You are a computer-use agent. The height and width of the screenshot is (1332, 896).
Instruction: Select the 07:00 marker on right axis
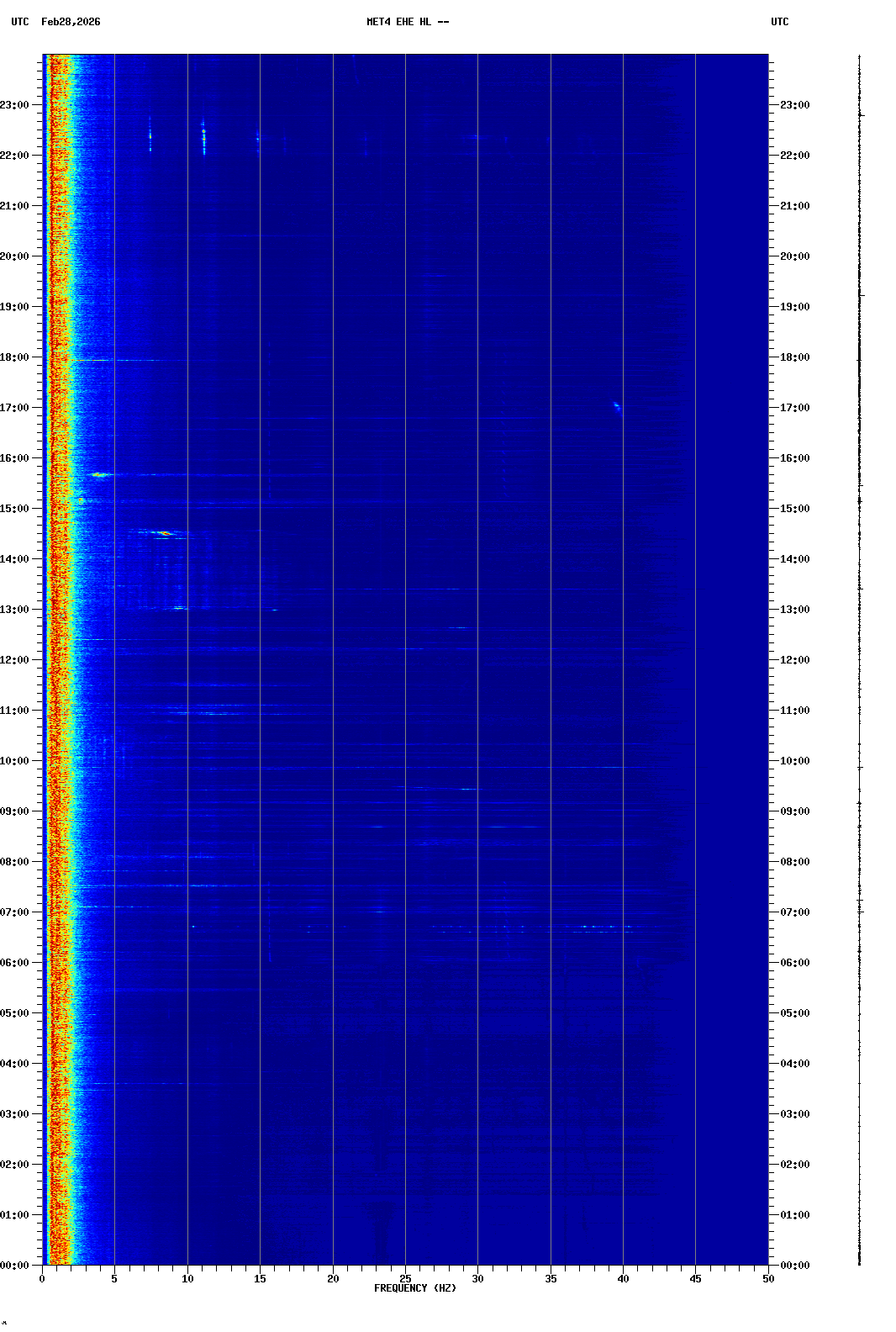click(794, 912)
